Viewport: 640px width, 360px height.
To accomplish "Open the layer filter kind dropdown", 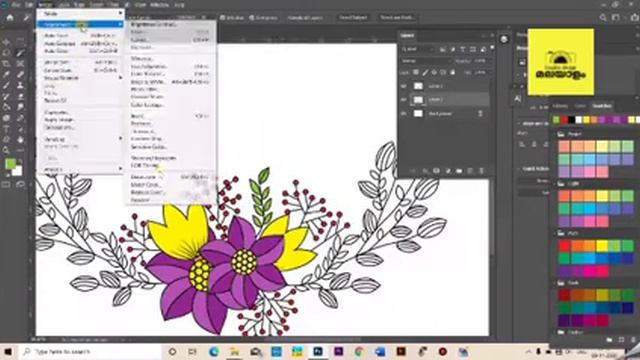I will coord(419,49).
